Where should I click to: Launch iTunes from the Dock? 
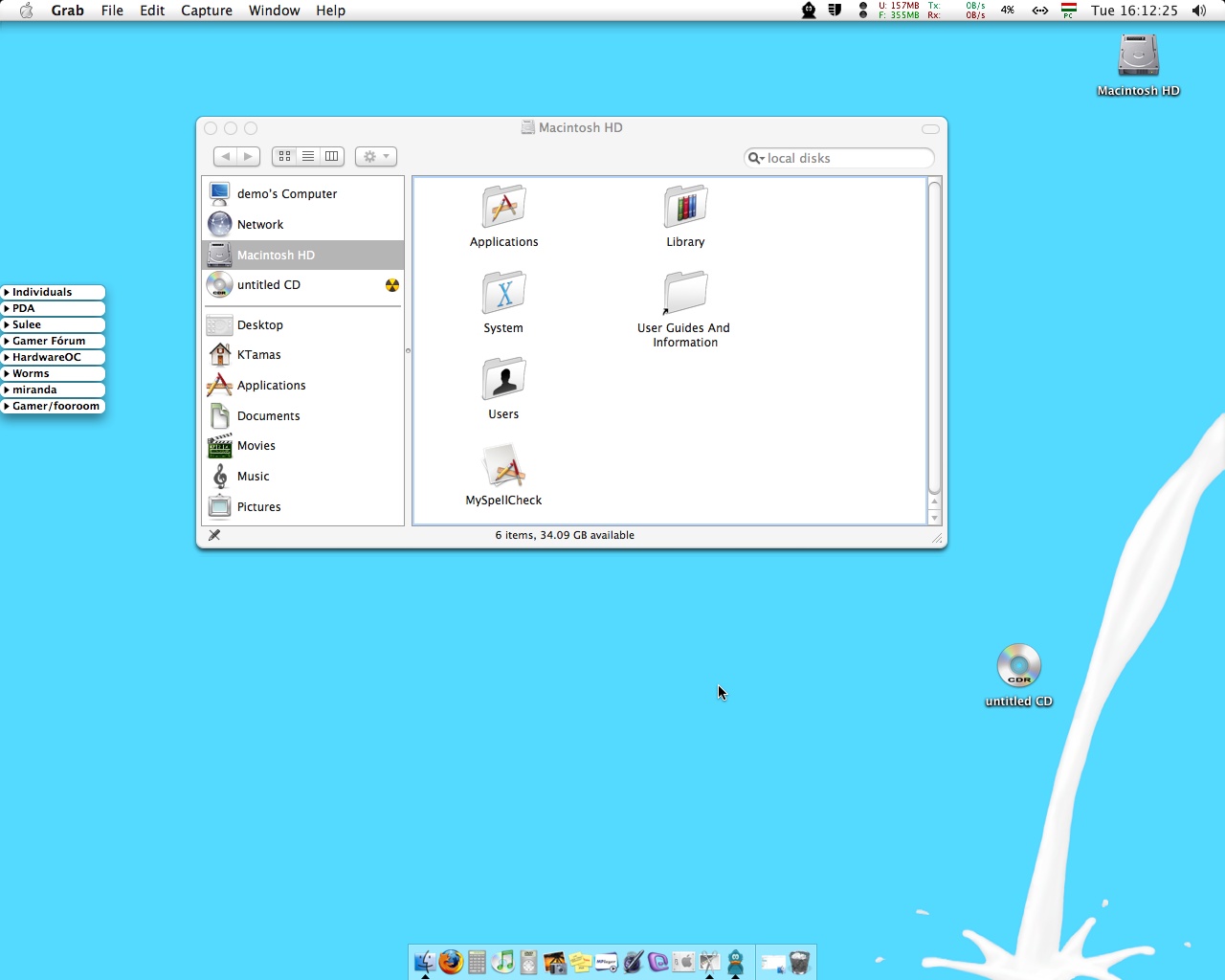click(x=502, y=963)
